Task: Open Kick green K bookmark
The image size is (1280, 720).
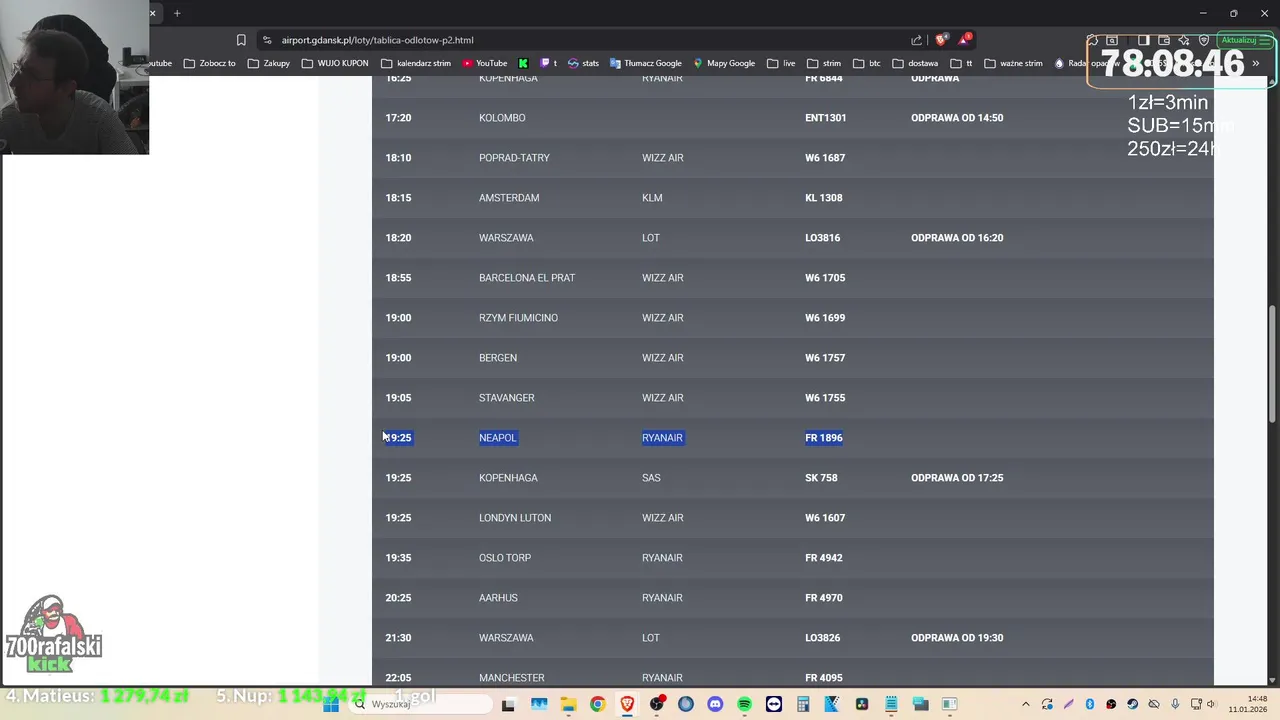Action: pos(522,63)
